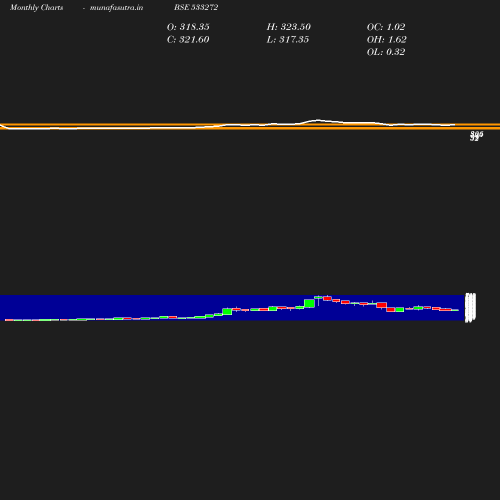The height and width of the screenshot is (500, 500).
Task: Open the munafasutra.in site label
Action: click(x=116, y=7)
